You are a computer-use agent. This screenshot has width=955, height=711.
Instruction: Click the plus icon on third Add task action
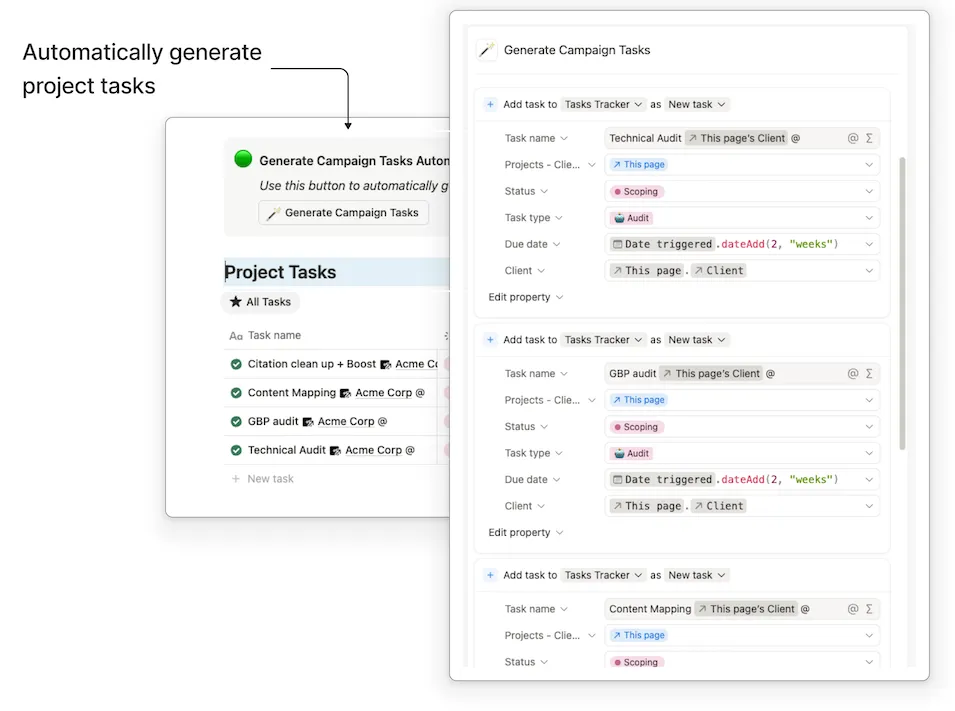[x=490, y=575]
